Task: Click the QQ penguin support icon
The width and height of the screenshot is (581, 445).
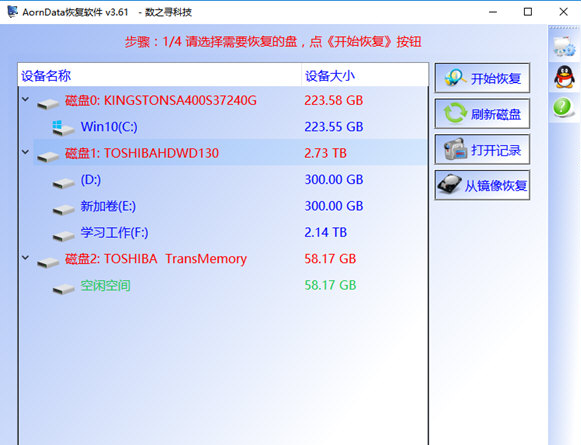Action: pyautogui.click(x=564, y=77)
